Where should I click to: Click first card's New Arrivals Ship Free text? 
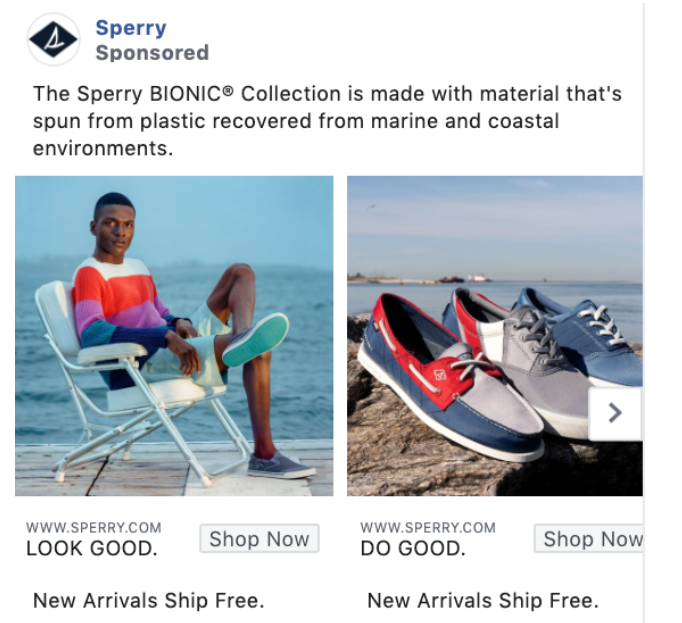(x=149, y=600)
